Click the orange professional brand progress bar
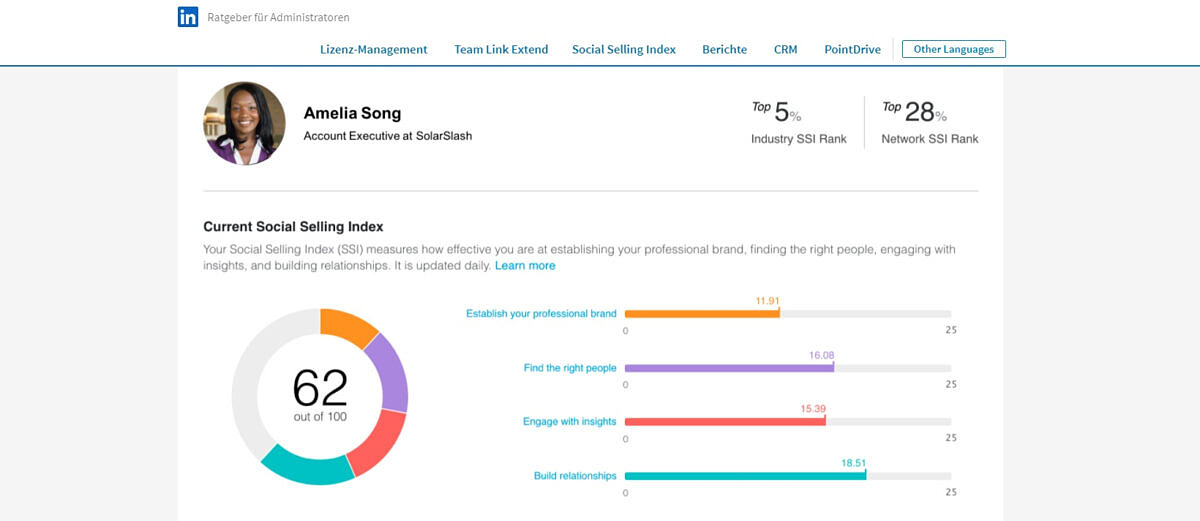The height and width of the screenshot is (521, 1200). tap(702, 314)
